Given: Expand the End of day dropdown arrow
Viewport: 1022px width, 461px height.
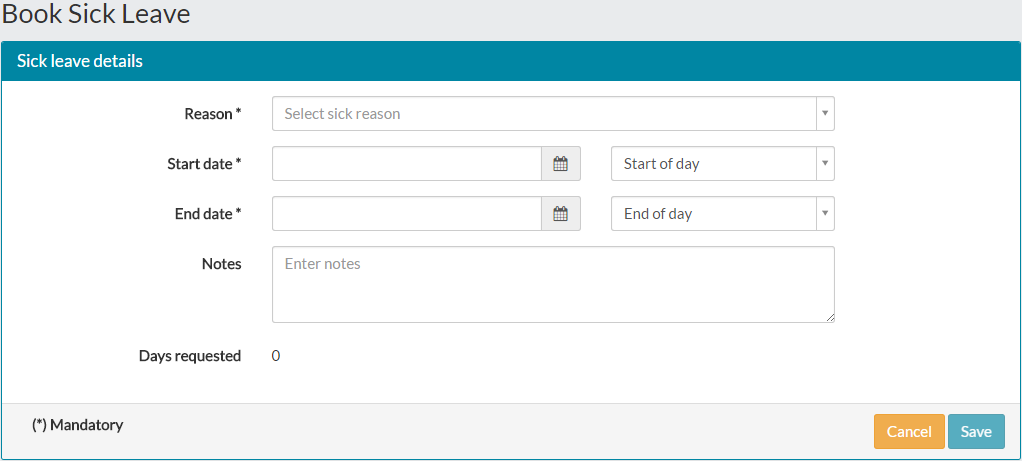Looking at the screenshot, I should click(x=824, y=214).
